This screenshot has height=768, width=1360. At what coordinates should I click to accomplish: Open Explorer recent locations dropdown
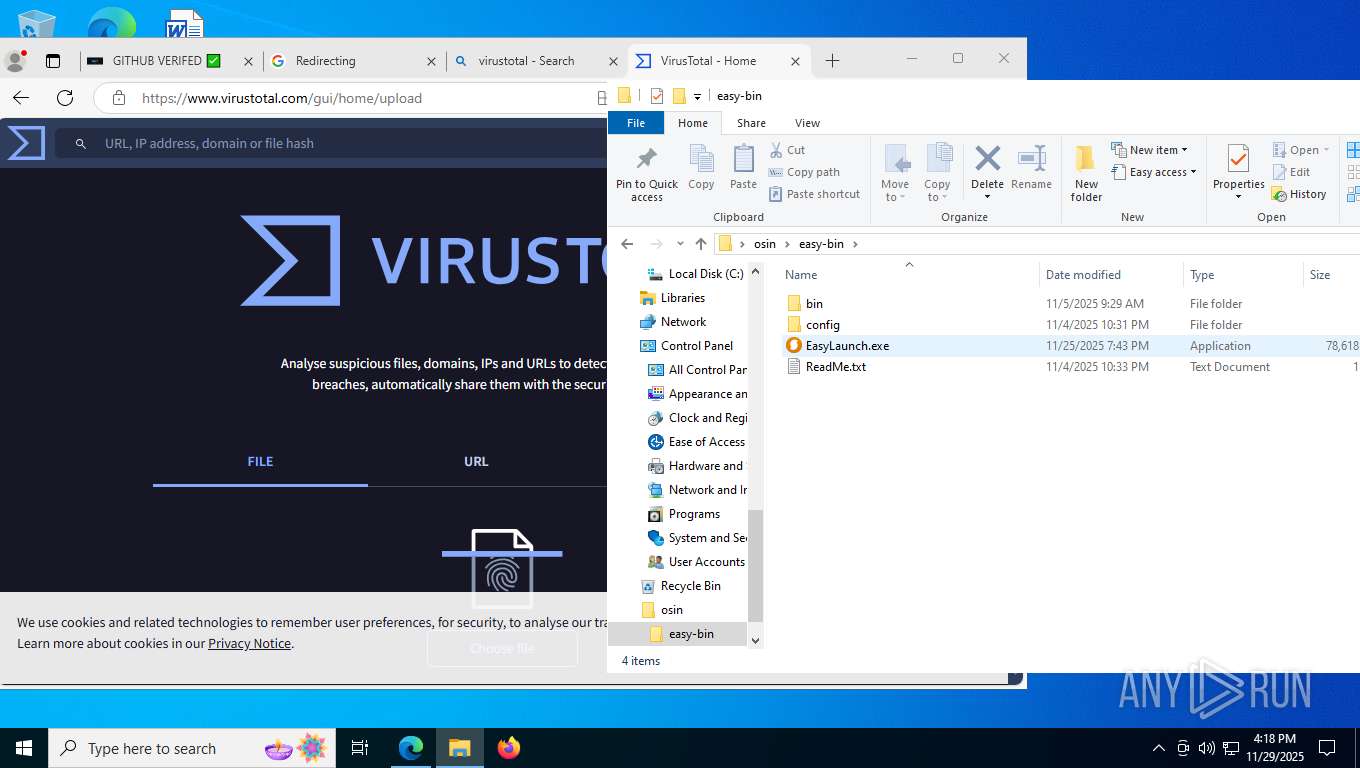pos(680,244)
